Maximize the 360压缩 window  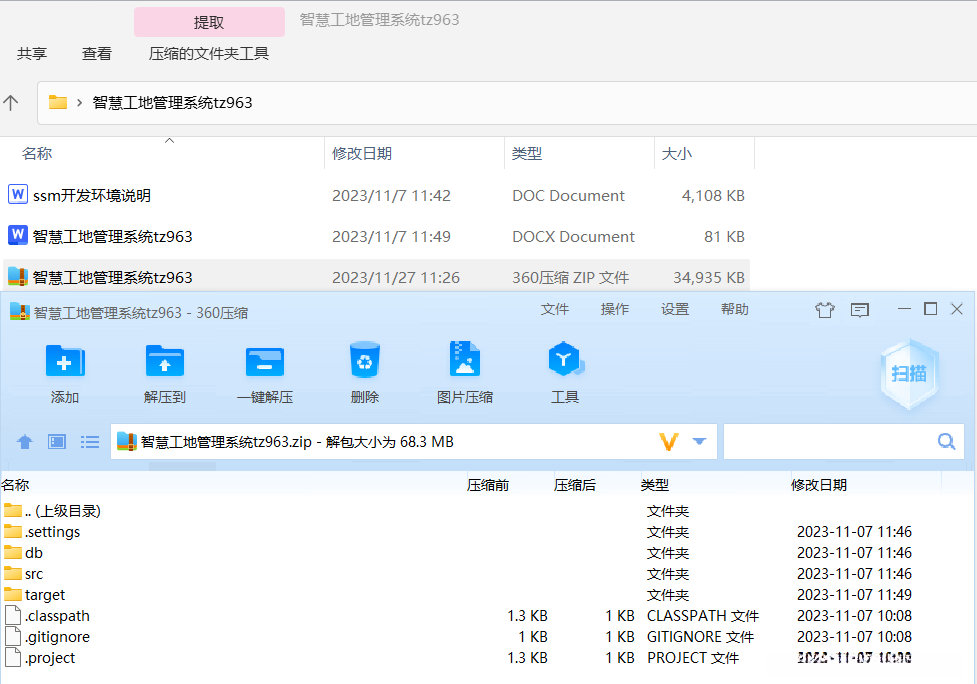click(x=930, y=309)
